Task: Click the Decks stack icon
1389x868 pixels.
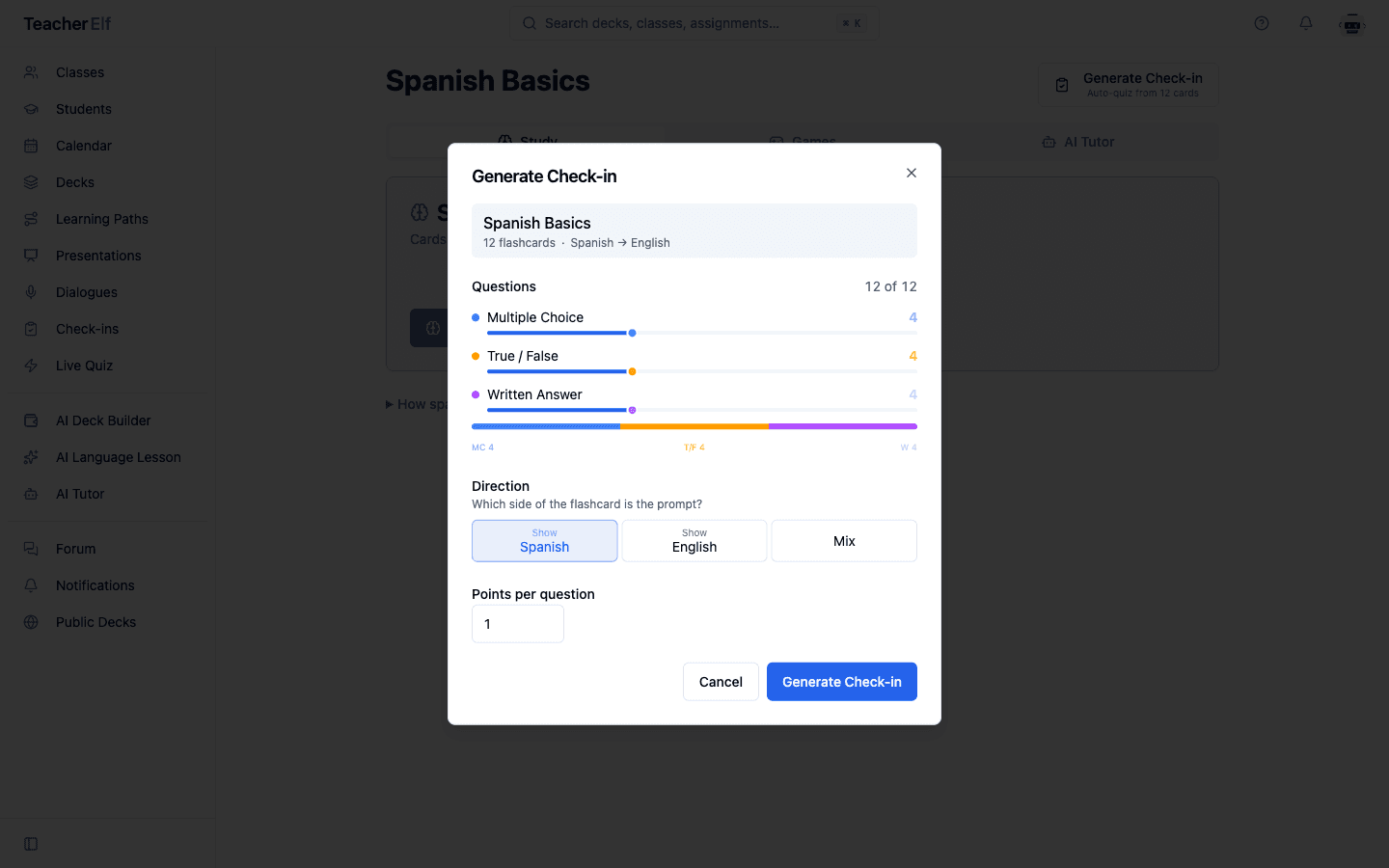Action: pyautogui.click(x=31, y=182)
